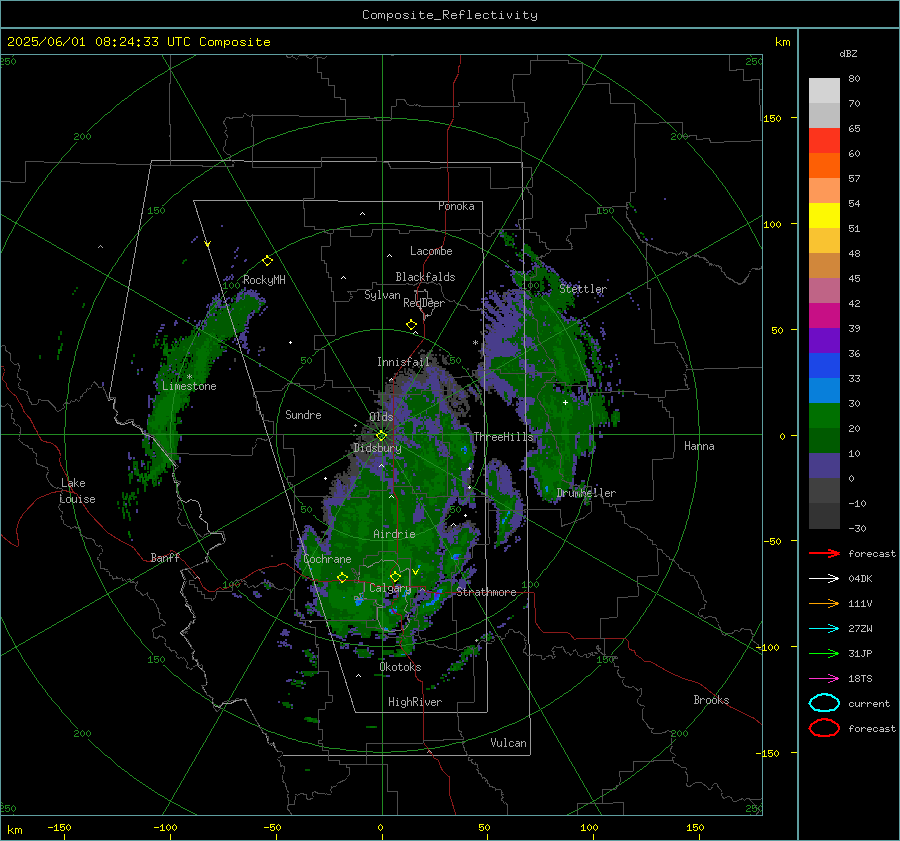
Task: Click the green 31JP arrow icon
Action: point(824,653)
